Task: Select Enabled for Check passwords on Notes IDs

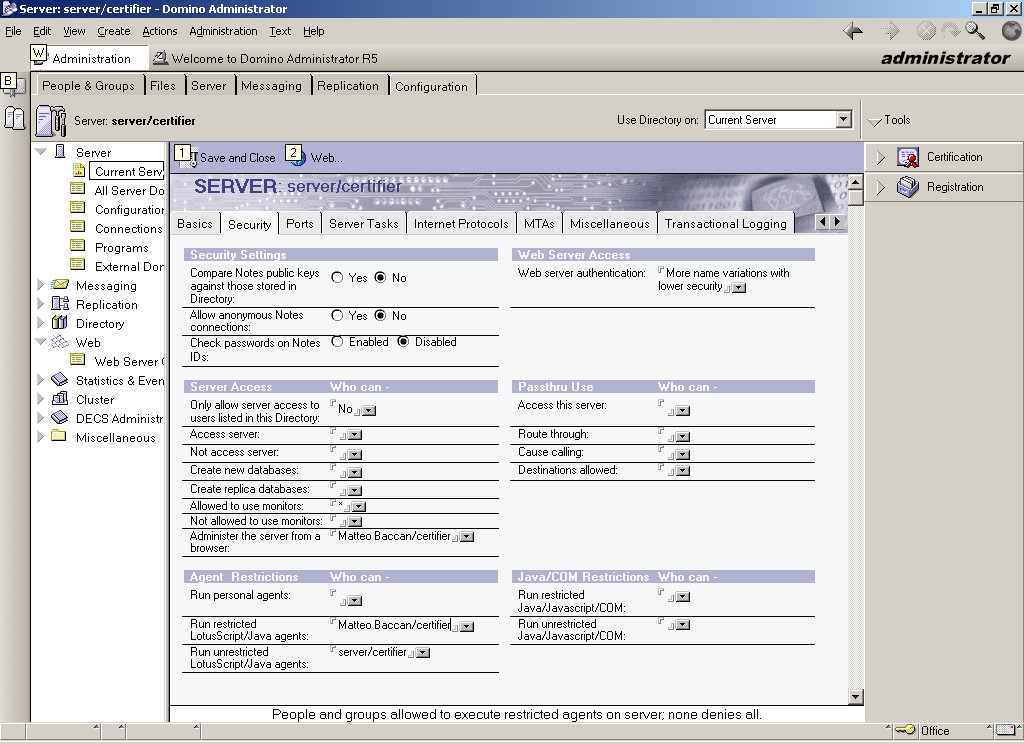Action: [x=337, y=342]
